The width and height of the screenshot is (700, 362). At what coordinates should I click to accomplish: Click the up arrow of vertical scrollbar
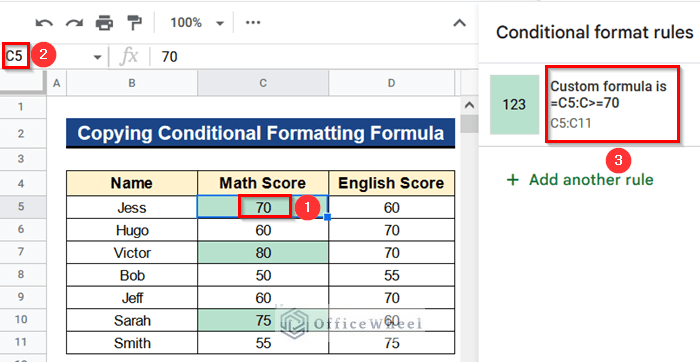click(x=469, y=106)
